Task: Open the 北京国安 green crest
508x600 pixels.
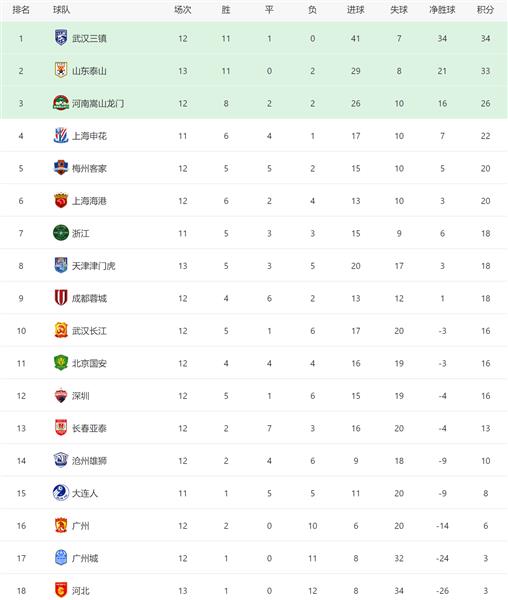Action: (61, 363)
